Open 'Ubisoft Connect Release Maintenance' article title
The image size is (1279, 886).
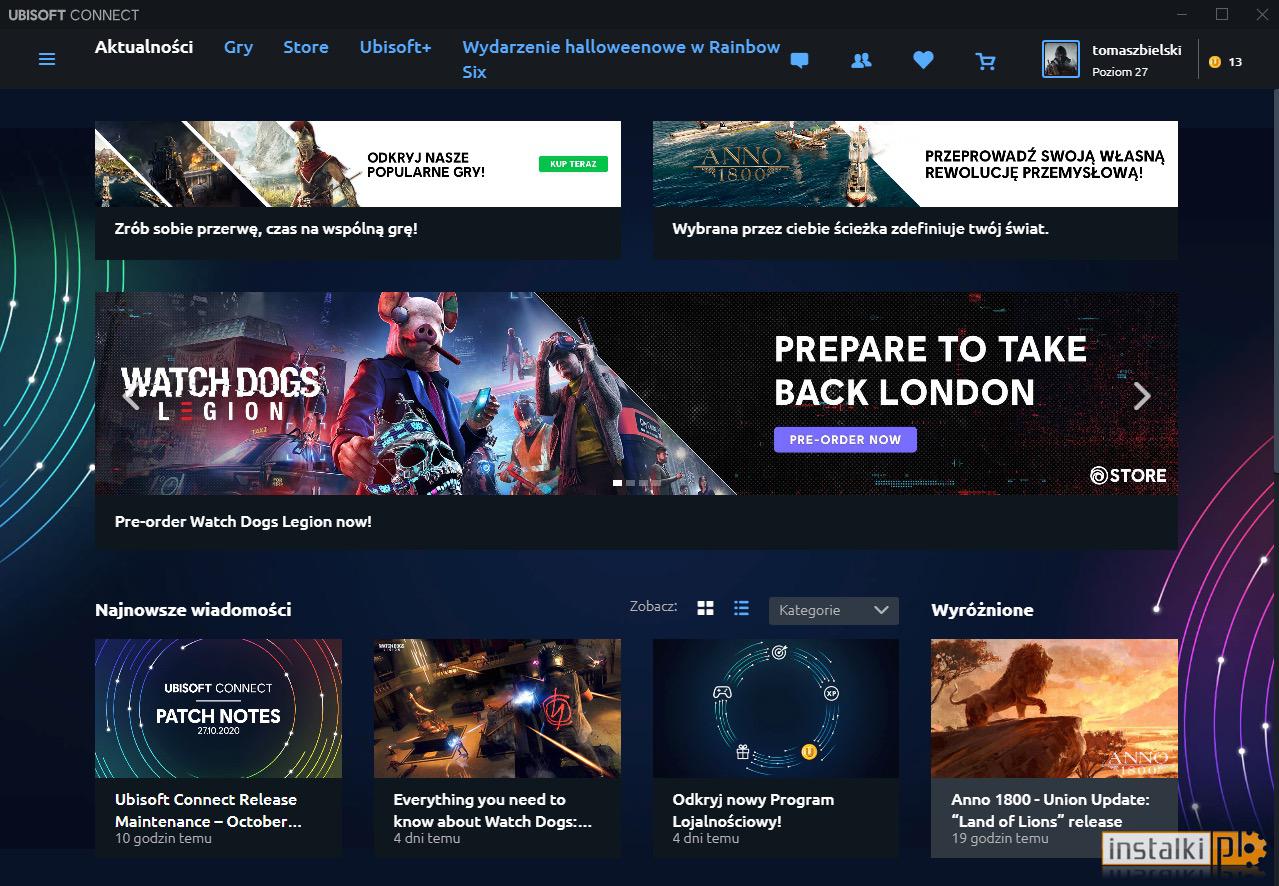click(x=208, y=810)
